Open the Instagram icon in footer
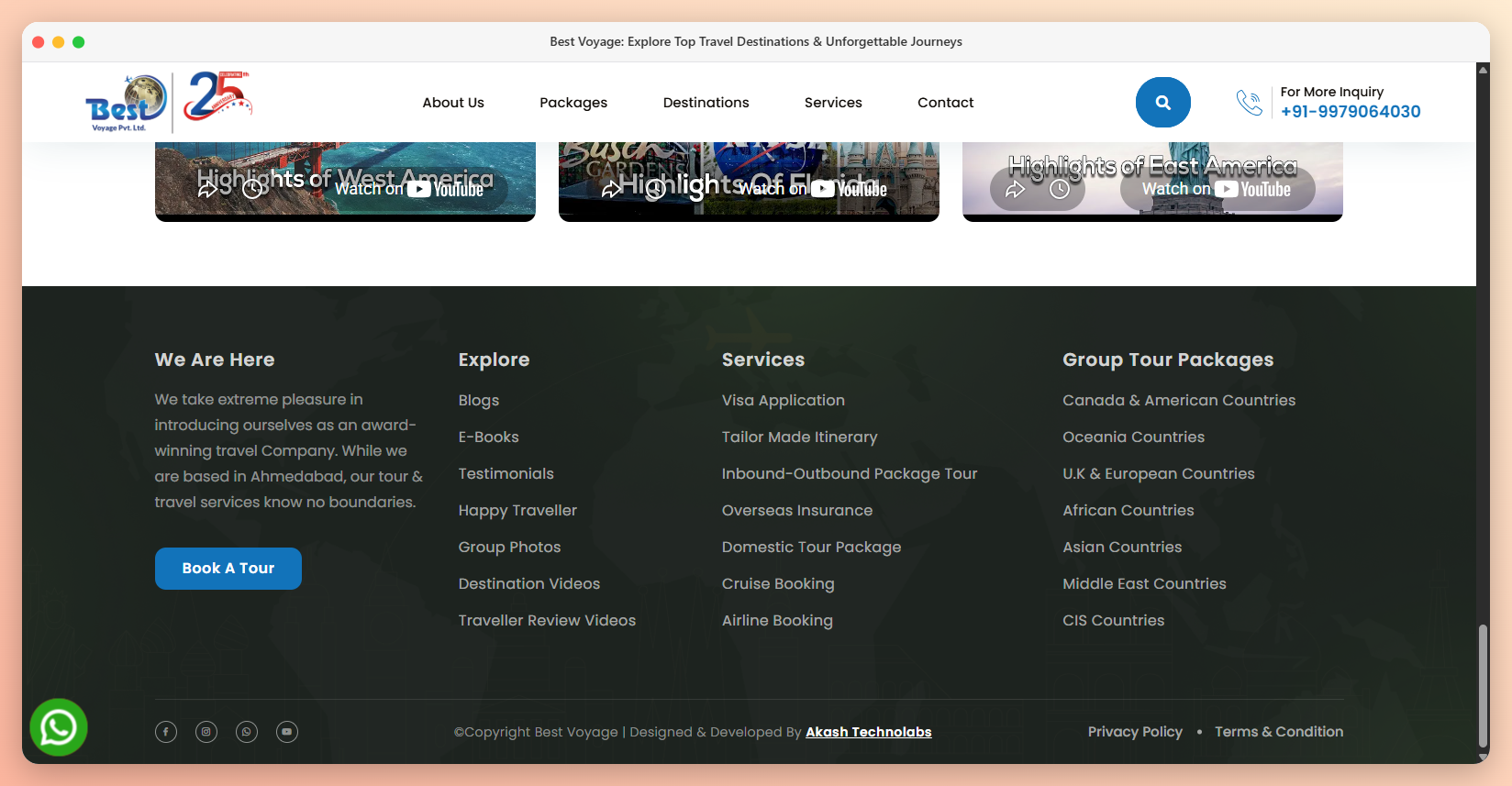This screenshot has height=786, width=1512. coord(206,732)
